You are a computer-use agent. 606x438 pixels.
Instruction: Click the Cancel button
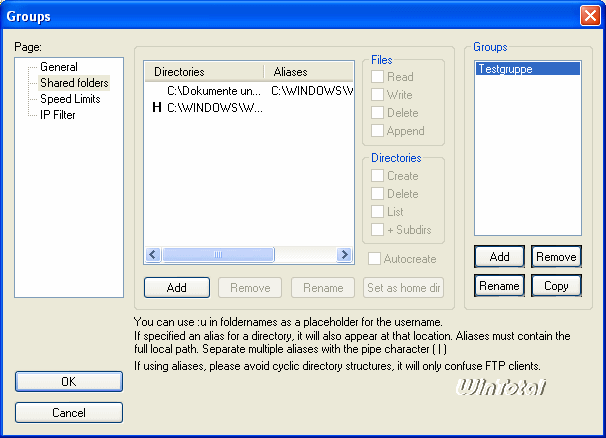[69, 412]
